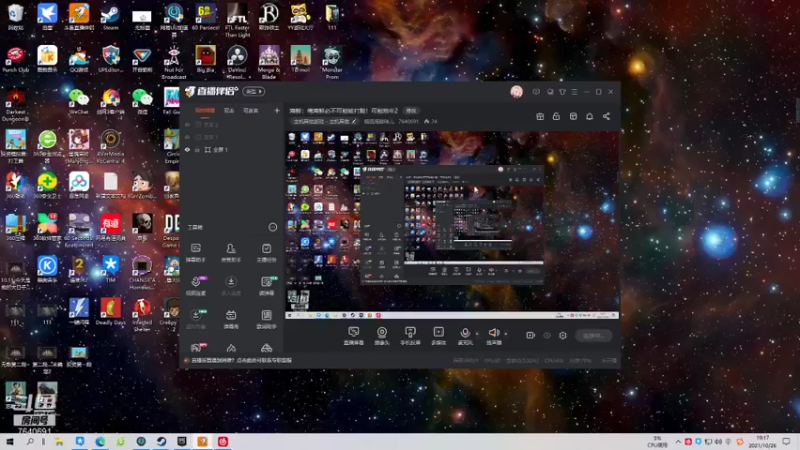Expand the microphone options arrow
This screenshot has height=450, width=800.
(477, 334)
